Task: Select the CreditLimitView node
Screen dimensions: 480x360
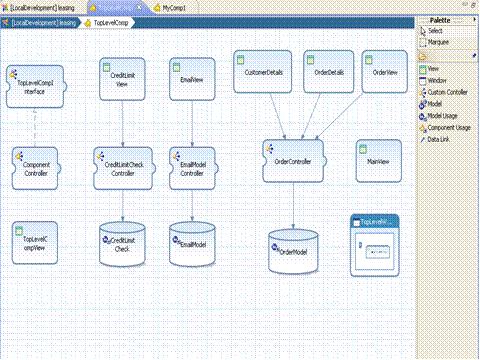Action: coord(122,79)
